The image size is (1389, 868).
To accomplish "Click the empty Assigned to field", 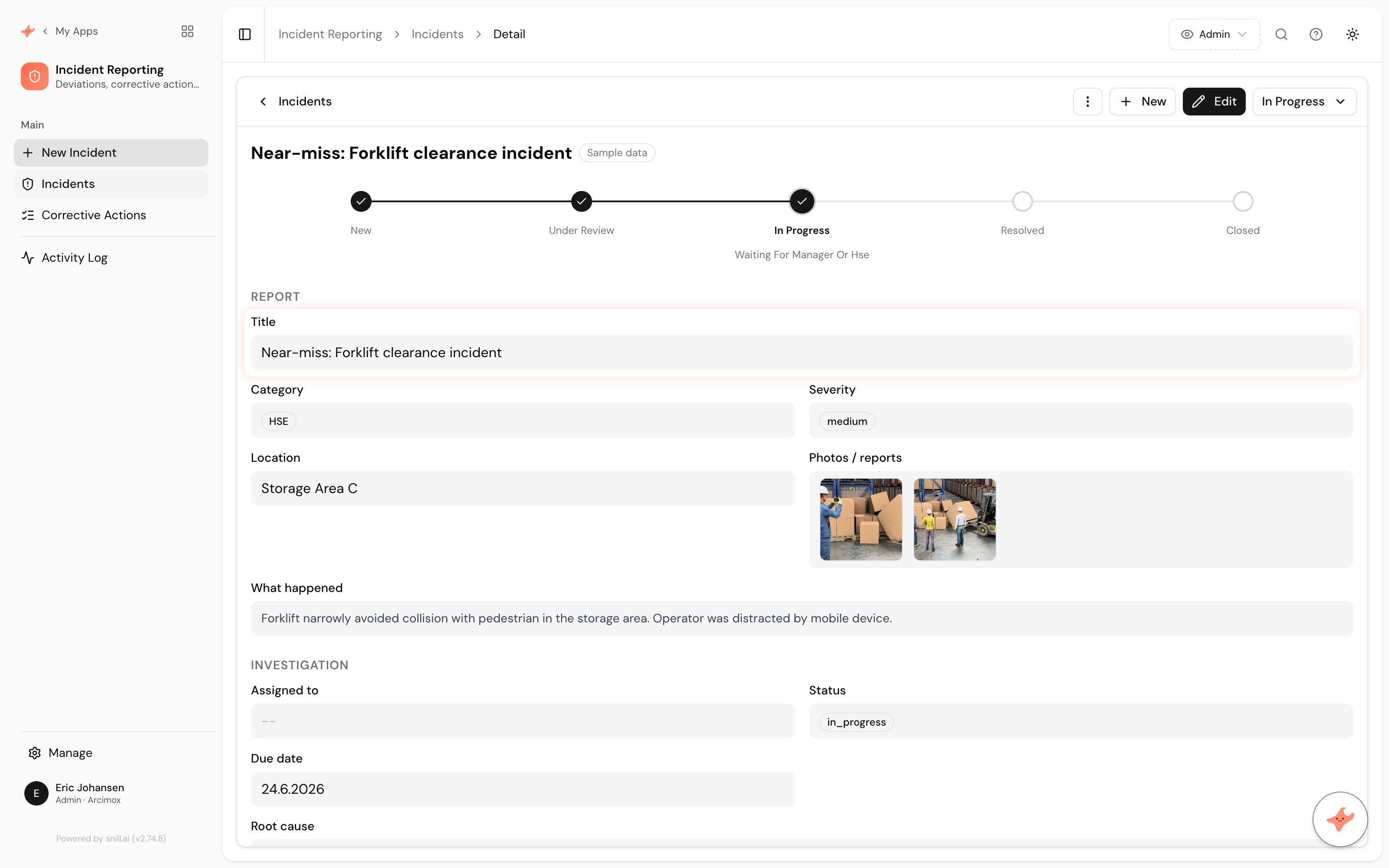I will pos(522,721).
